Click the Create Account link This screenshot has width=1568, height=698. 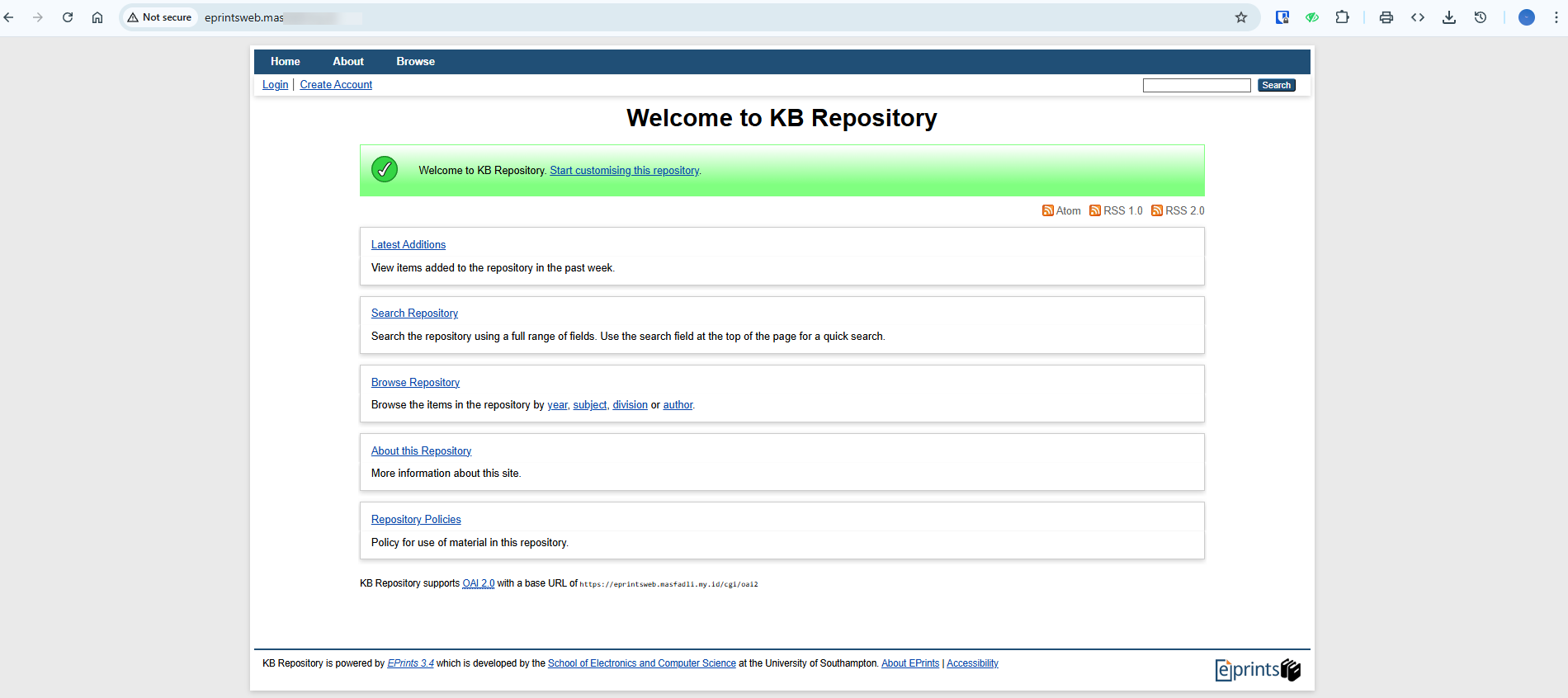point(336,85)
